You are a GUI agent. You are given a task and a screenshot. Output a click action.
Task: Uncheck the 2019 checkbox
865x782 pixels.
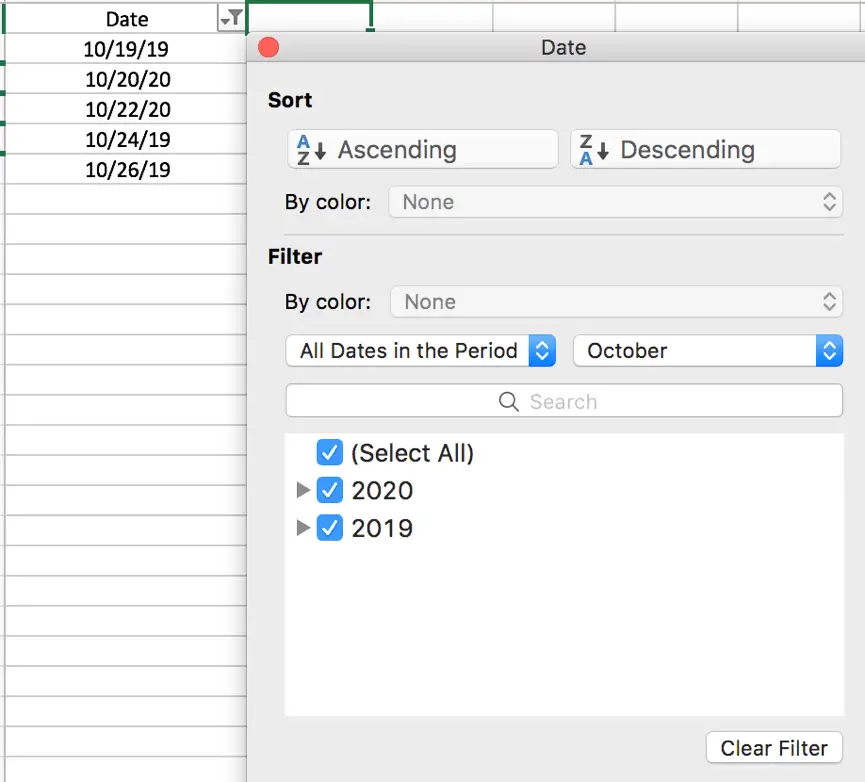click(330, 528)
